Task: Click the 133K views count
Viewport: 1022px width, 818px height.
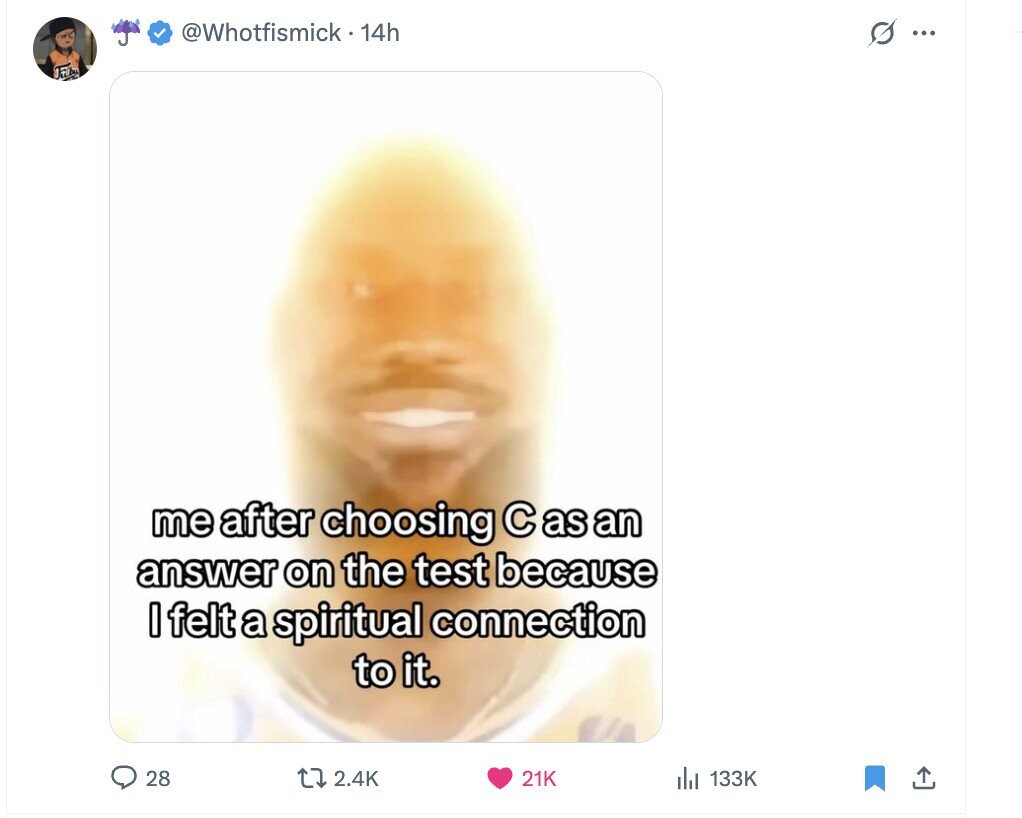Action: [733, 778]
